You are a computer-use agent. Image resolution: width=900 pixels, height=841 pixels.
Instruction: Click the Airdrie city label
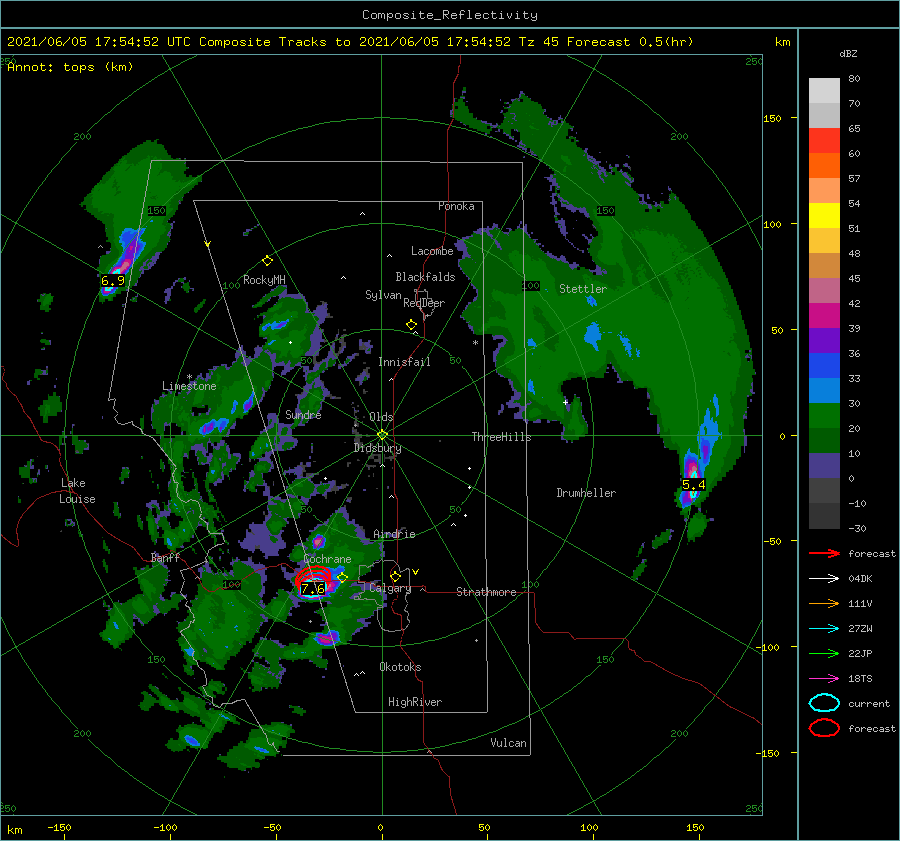tap(394, 534)
